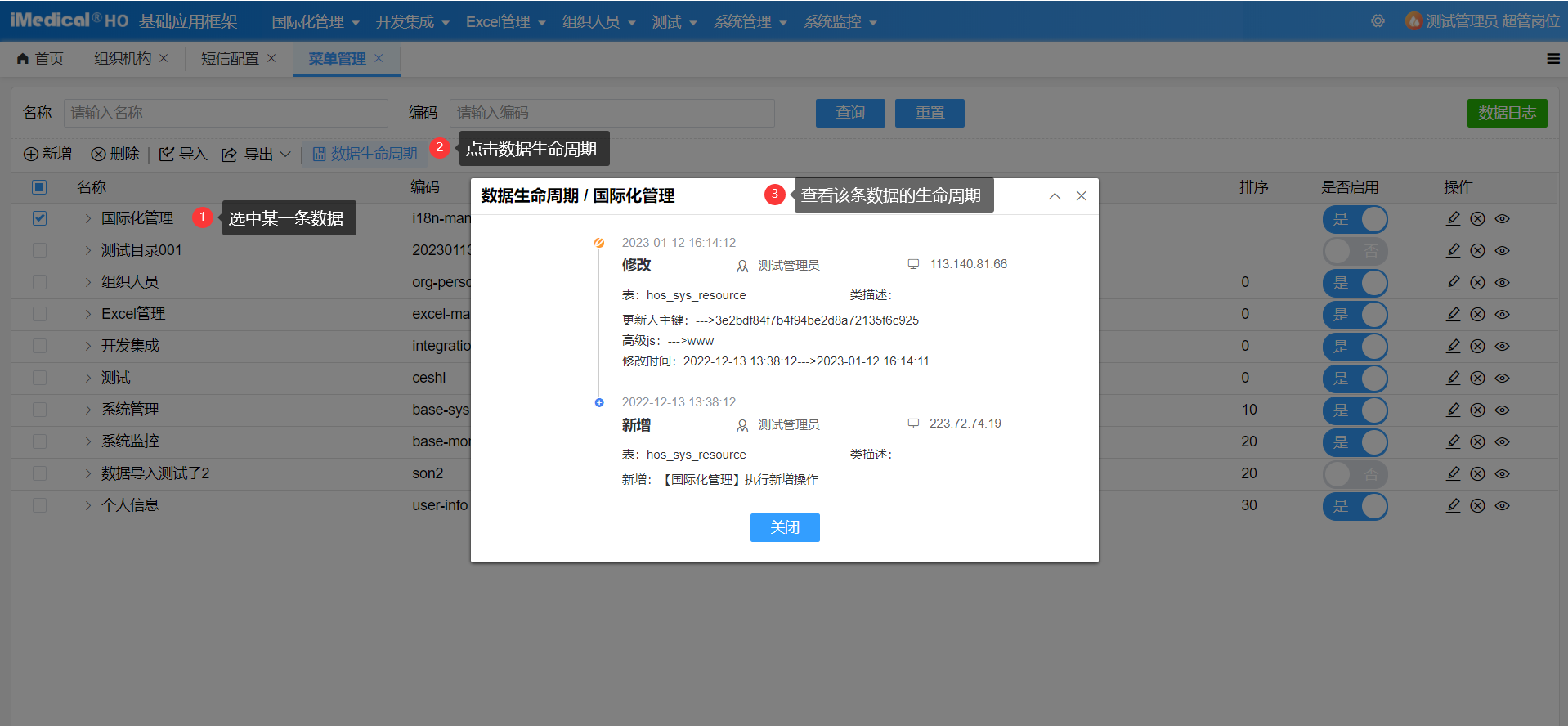Click the delete icon for 组织人员 row
1568x726 pixels.
[1477, 282]
